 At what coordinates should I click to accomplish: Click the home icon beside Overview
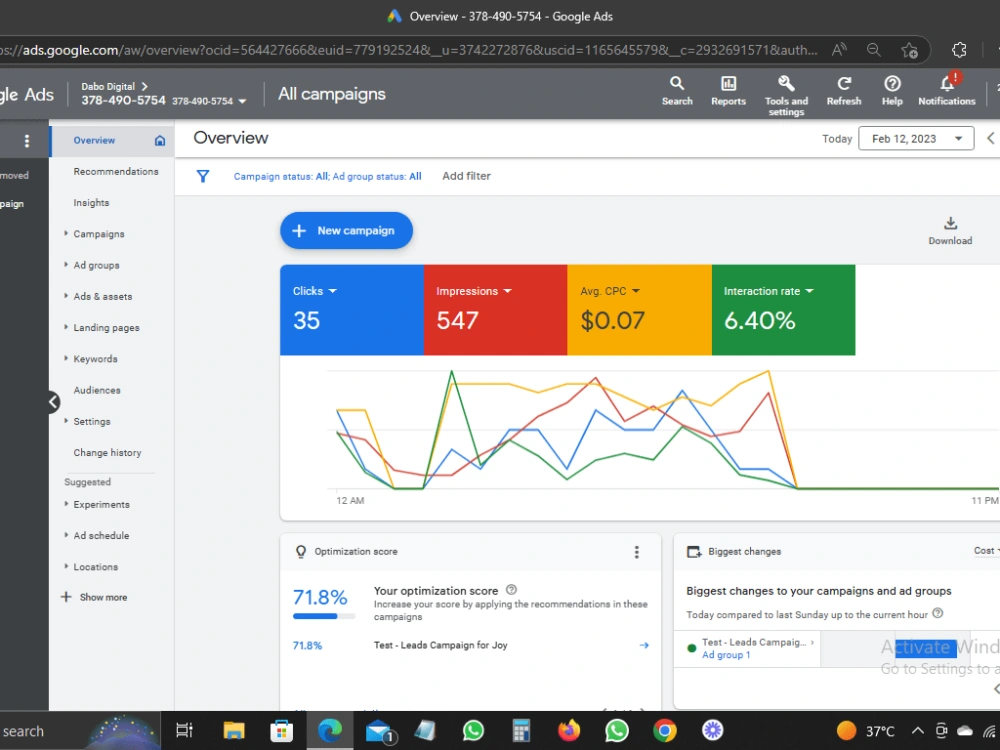[x=160, y=140]
